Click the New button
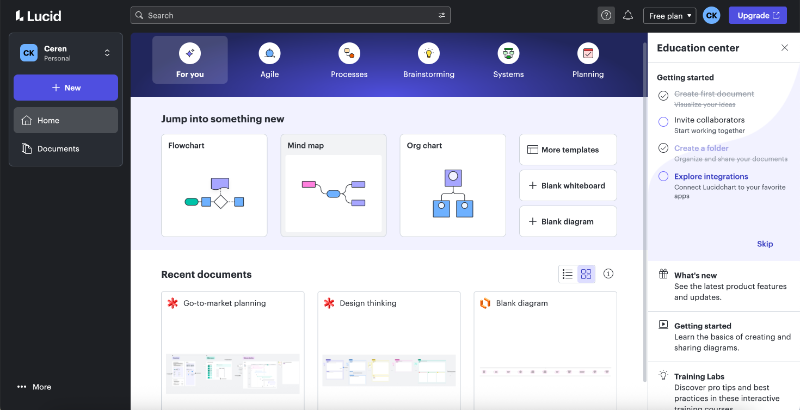This screenshot has height=410, width=800. coord(66,88)
